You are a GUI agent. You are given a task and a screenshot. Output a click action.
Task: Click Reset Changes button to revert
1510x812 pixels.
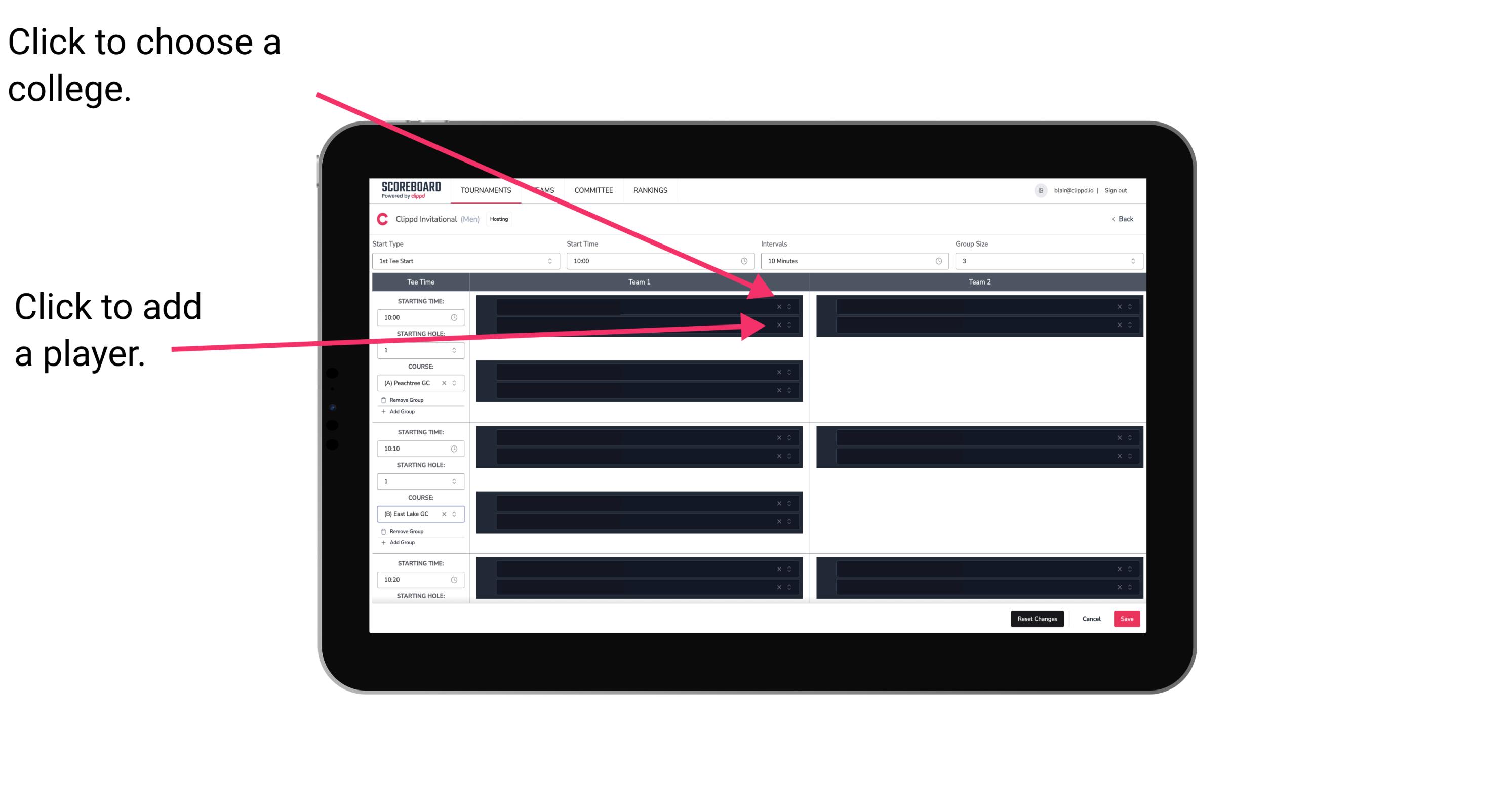click(1037, 618)
